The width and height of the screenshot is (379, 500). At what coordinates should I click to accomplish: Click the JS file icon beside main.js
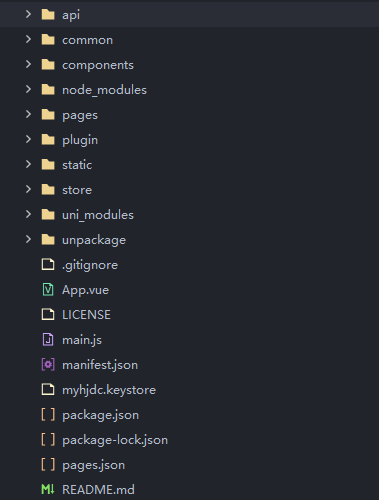48,339
